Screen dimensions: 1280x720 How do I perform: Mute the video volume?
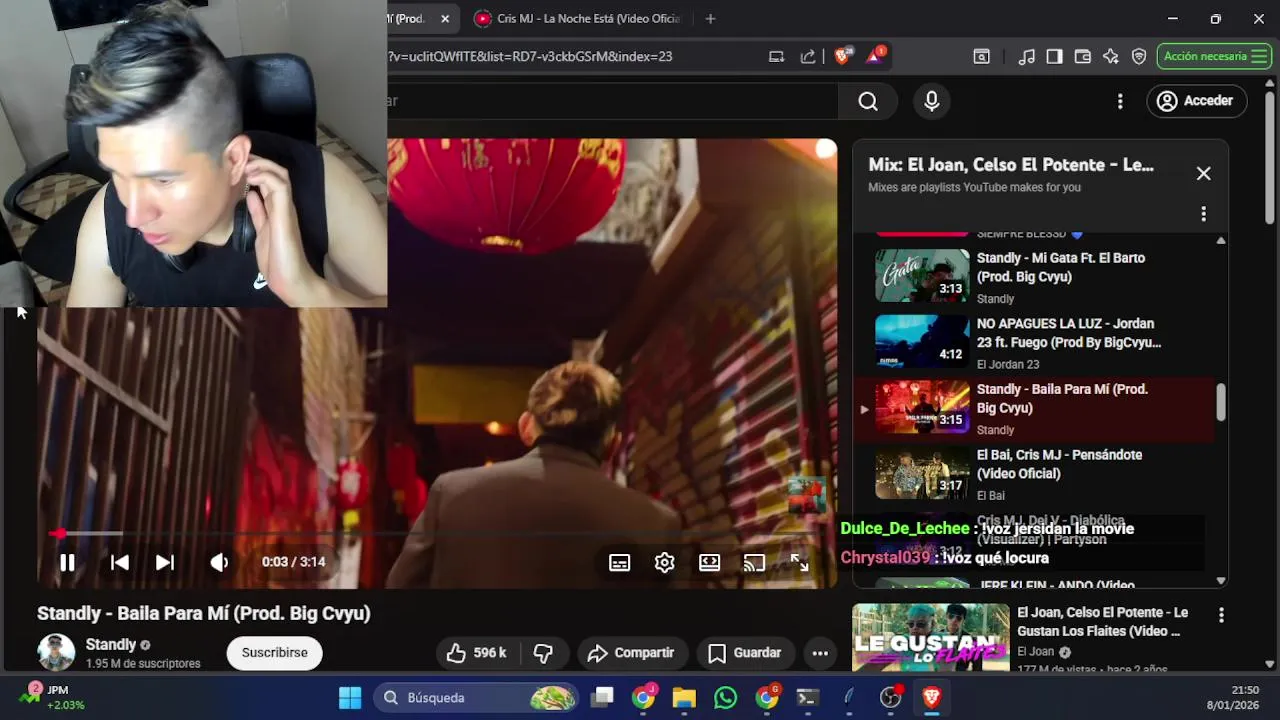(x=219, y=562)
